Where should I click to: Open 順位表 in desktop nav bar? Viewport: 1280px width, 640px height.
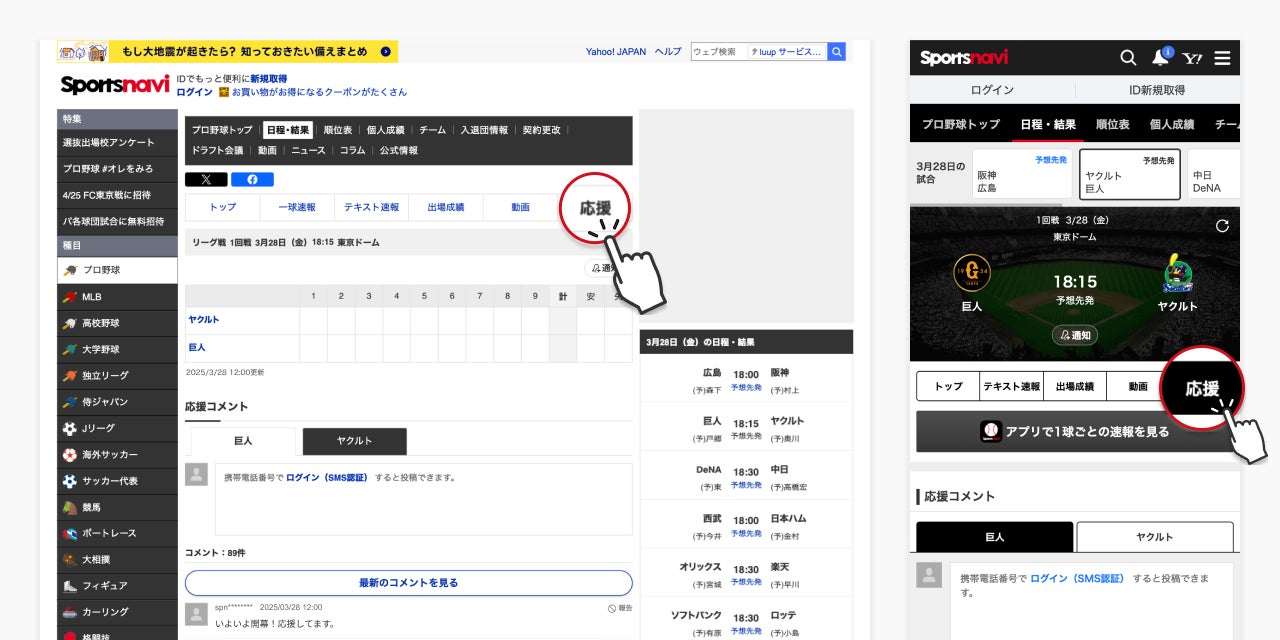[x=338, y=130]
